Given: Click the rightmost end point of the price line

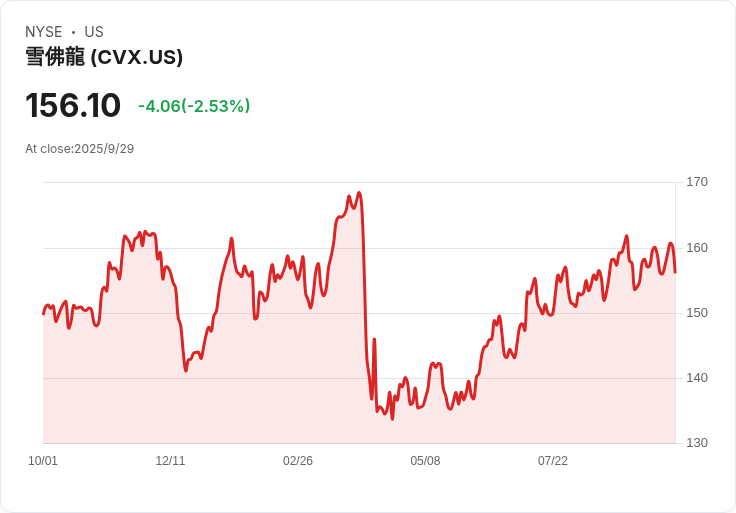Looking at the screenshot, I should coord(675,272).
